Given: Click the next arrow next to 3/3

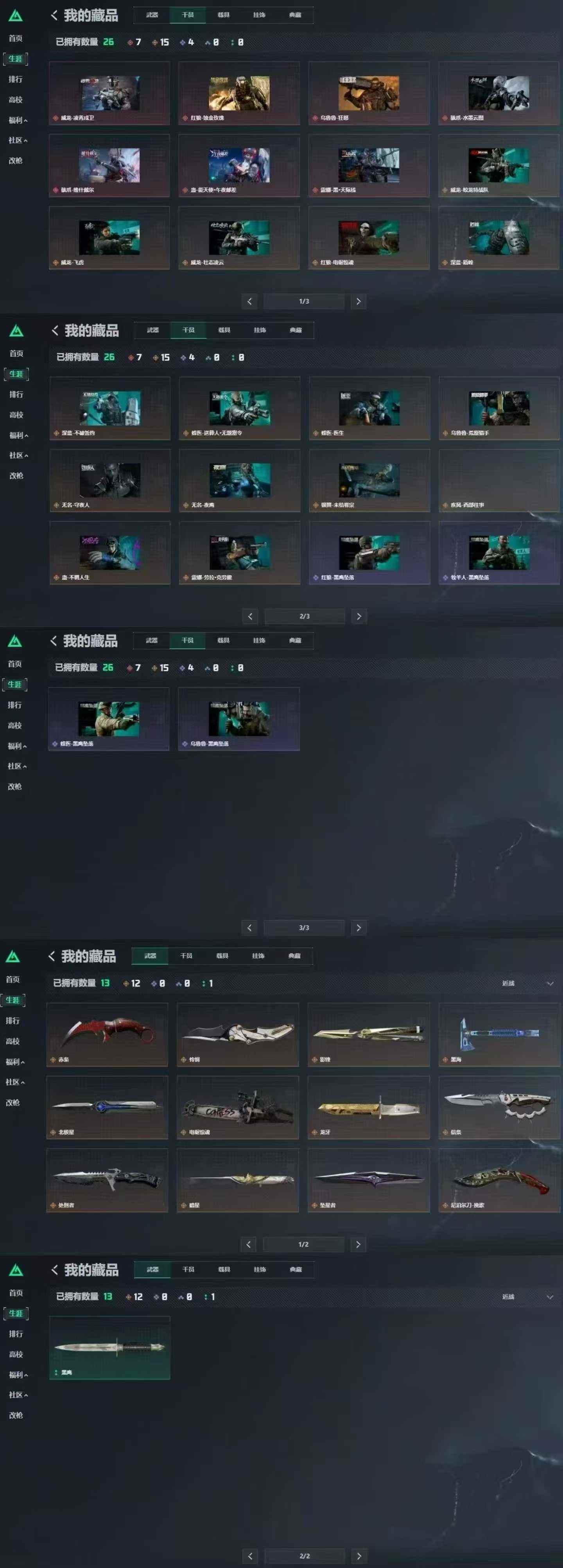Looking at the screenshot, I should pos(358,928).
